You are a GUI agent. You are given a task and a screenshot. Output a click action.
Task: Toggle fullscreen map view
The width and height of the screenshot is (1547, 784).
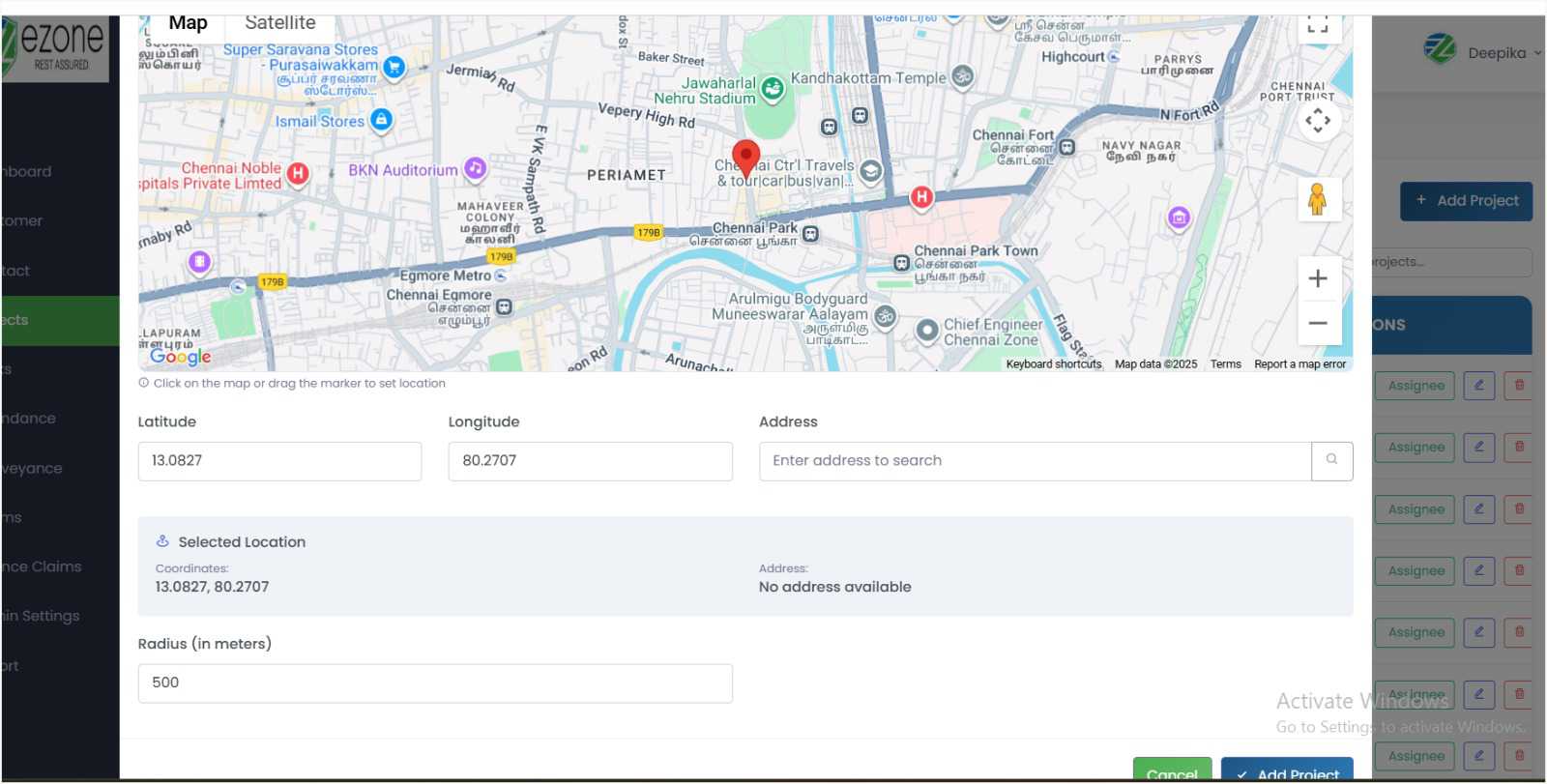tap(1317, 24)
